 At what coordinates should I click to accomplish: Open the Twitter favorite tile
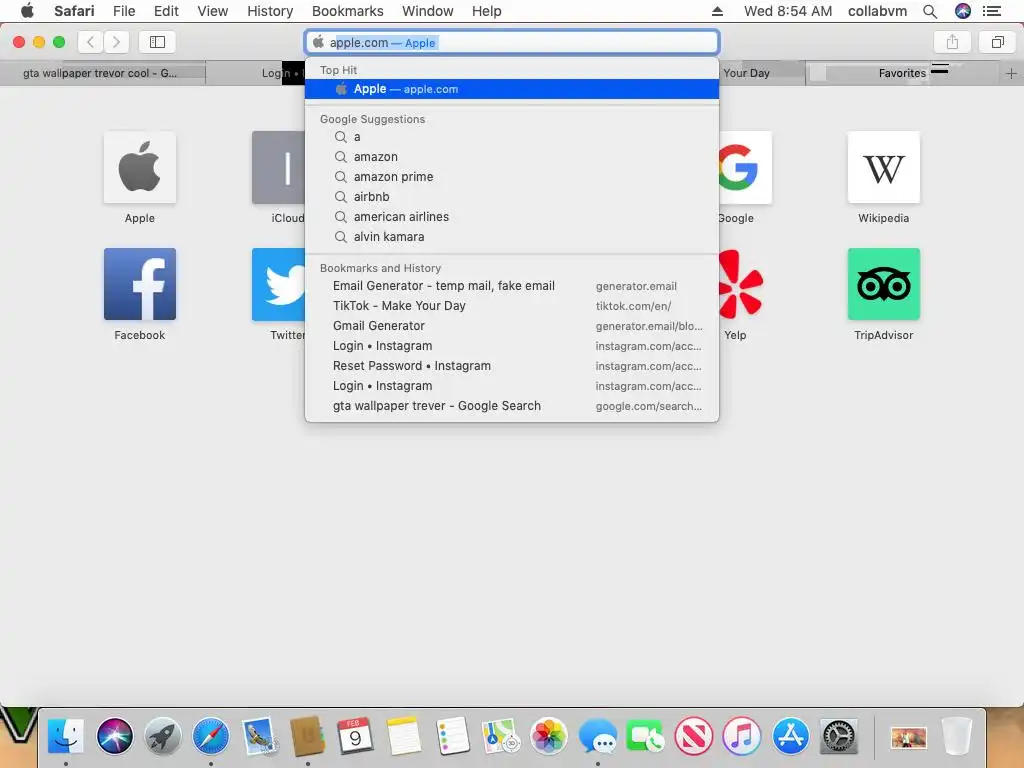[x=279, y=284]
